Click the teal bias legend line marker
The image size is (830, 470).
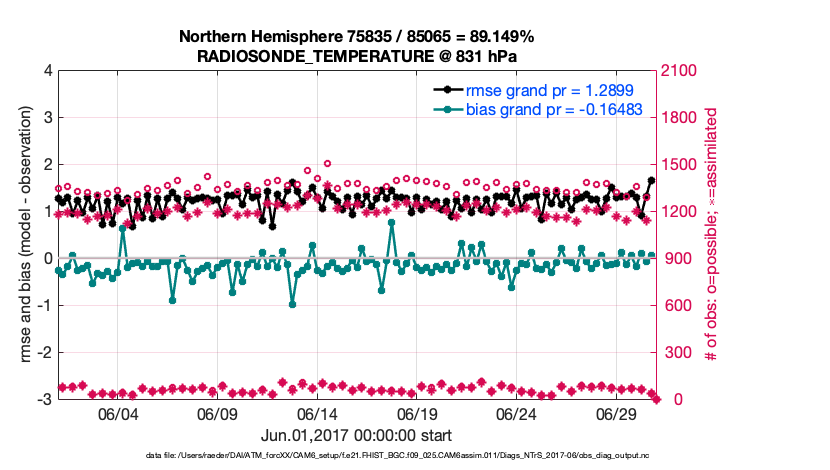click(448, 110)
